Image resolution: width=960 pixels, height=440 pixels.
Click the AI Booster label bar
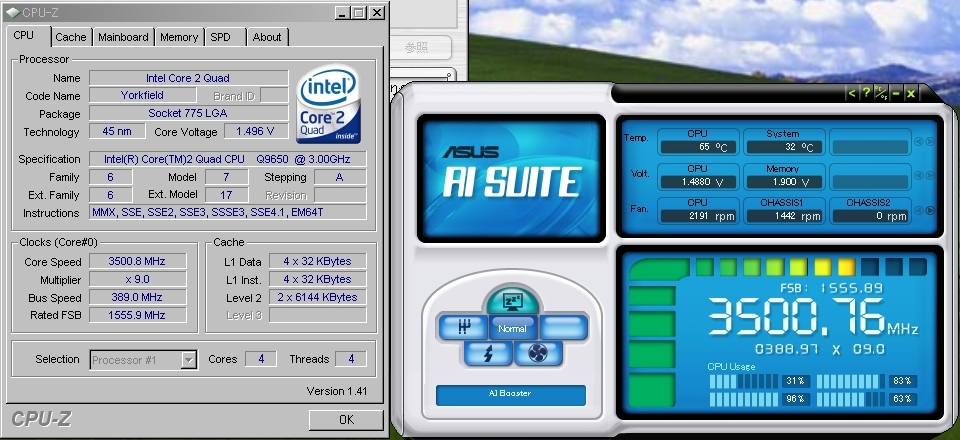[x=511, y=395]
